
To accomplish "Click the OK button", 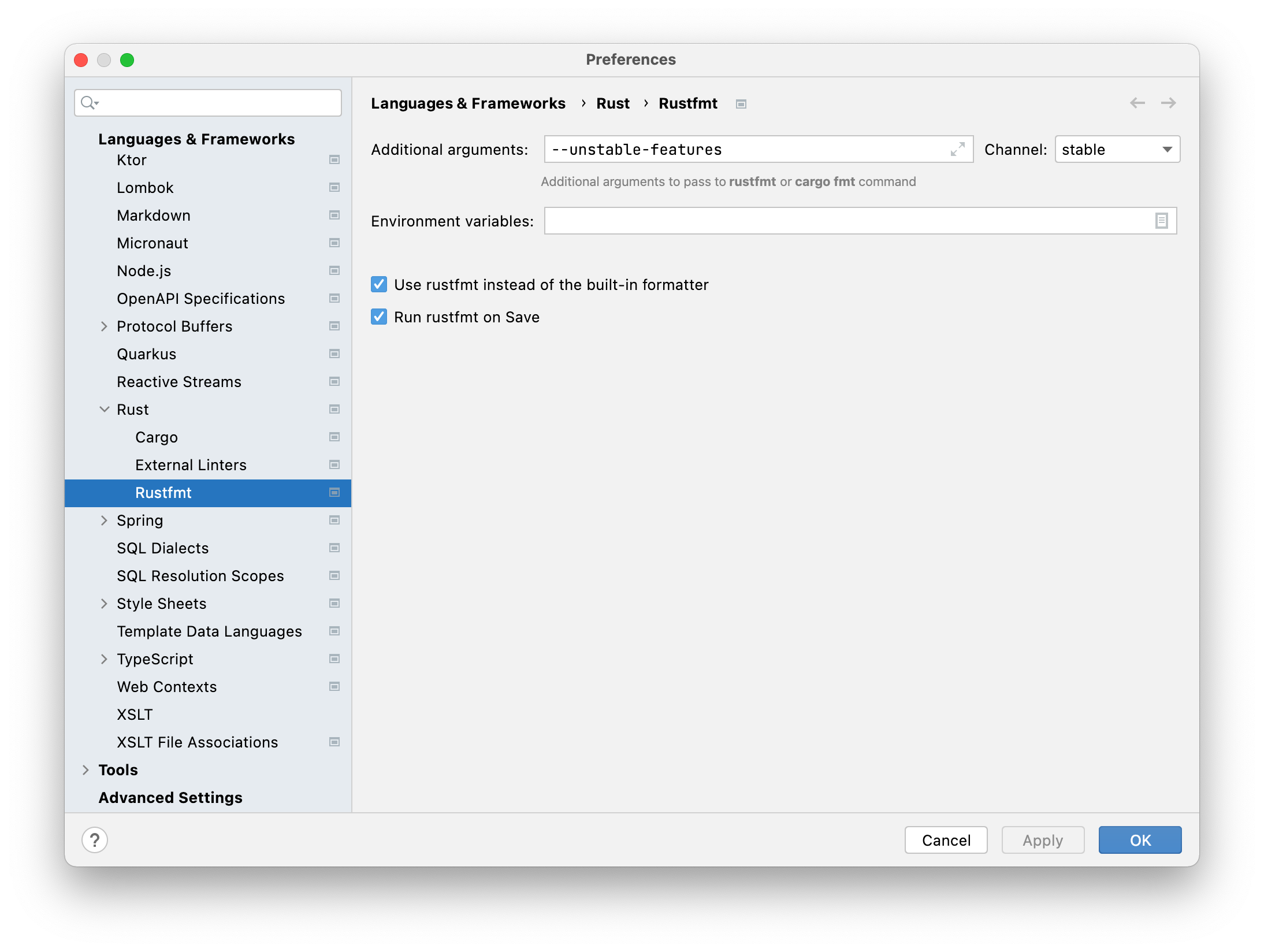I will tap(1139, 840).
